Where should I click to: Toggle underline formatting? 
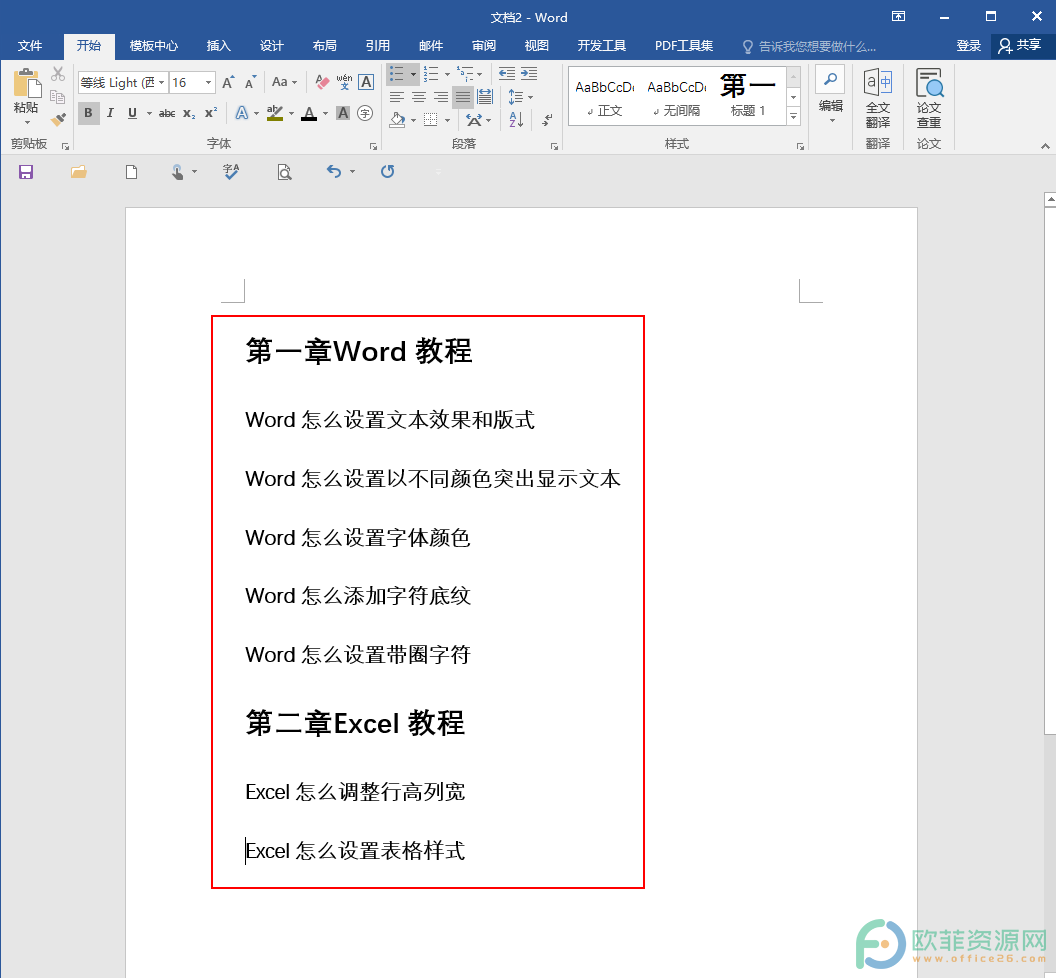(133, 113)
